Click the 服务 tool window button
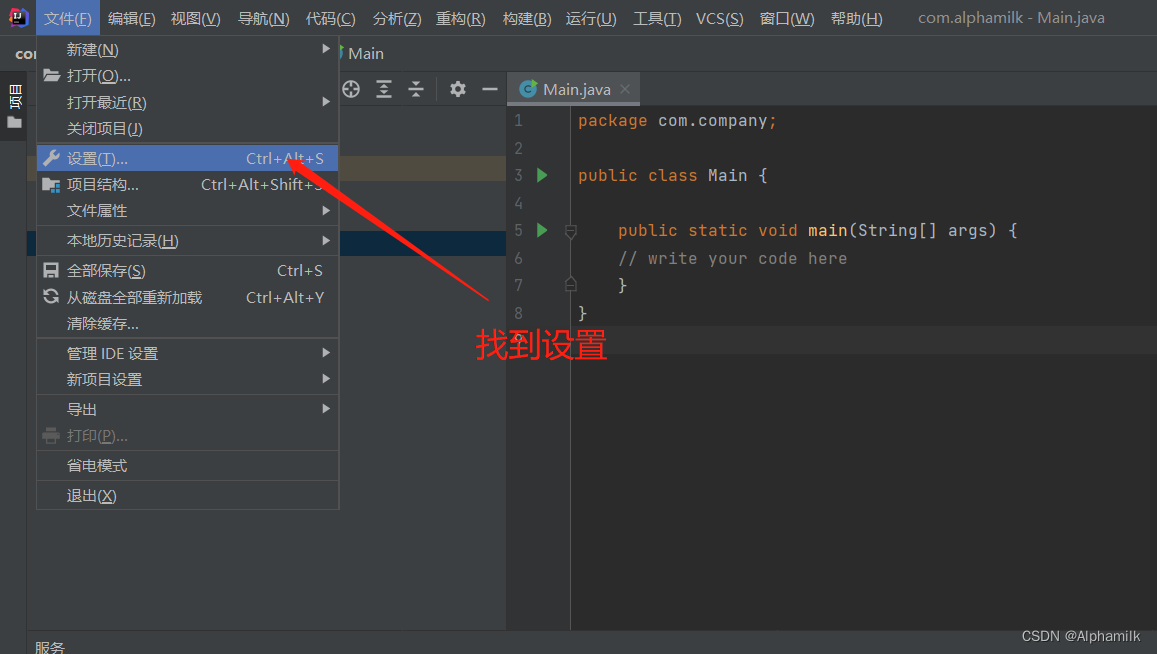The image size is (1157, 654). tap(49, 646)
